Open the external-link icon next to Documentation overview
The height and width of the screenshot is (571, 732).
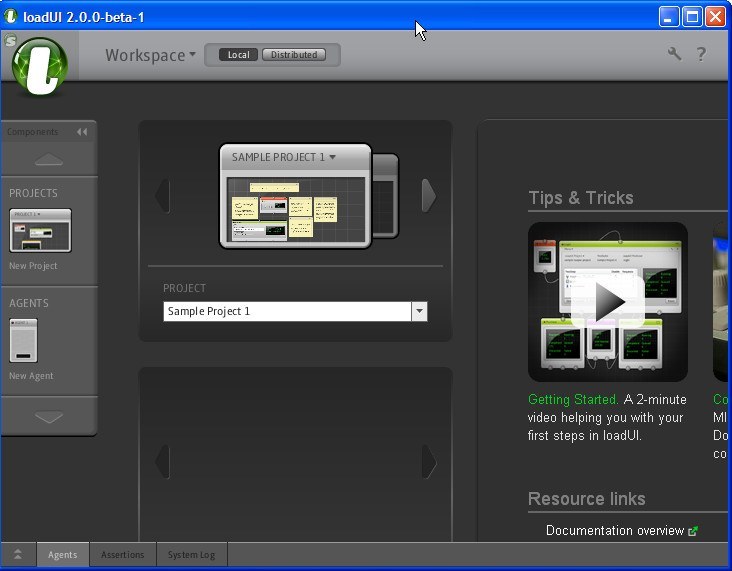pyautogui.click(x=693, y=531)
